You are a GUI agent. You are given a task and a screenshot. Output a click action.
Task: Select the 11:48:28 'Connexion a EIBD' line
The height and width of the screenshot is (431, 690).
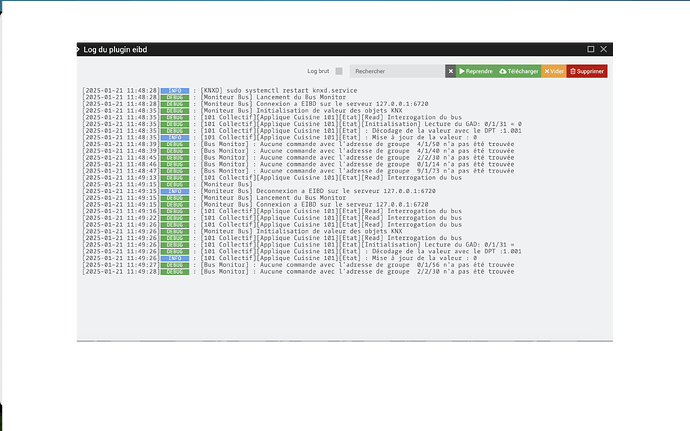tap(255, 104)
